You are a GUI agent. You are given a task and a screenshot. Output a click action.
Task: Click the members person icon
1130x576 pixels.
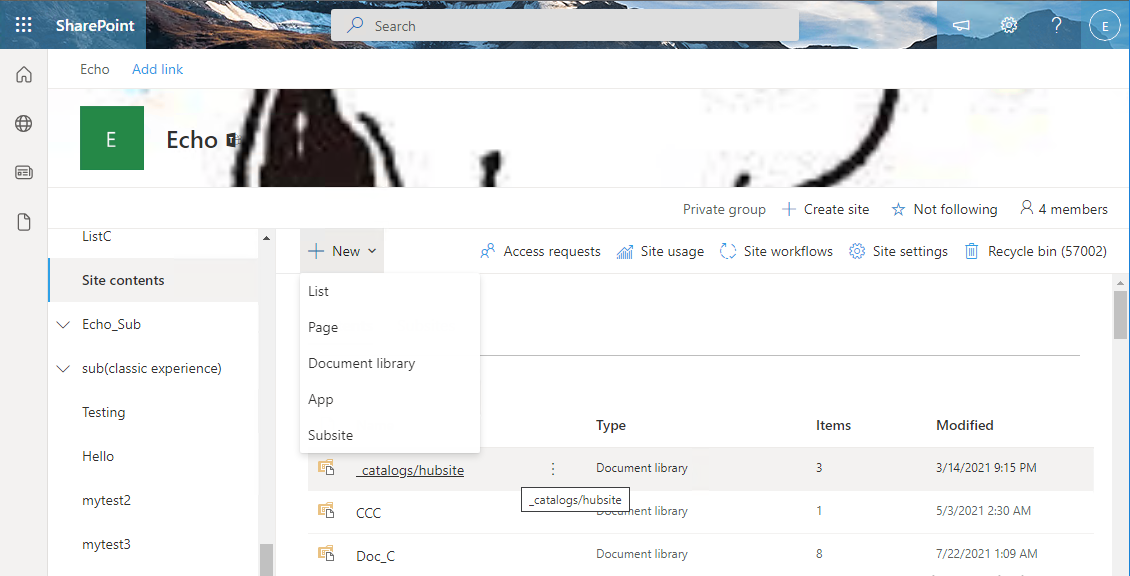click(x=1027, y=208)
